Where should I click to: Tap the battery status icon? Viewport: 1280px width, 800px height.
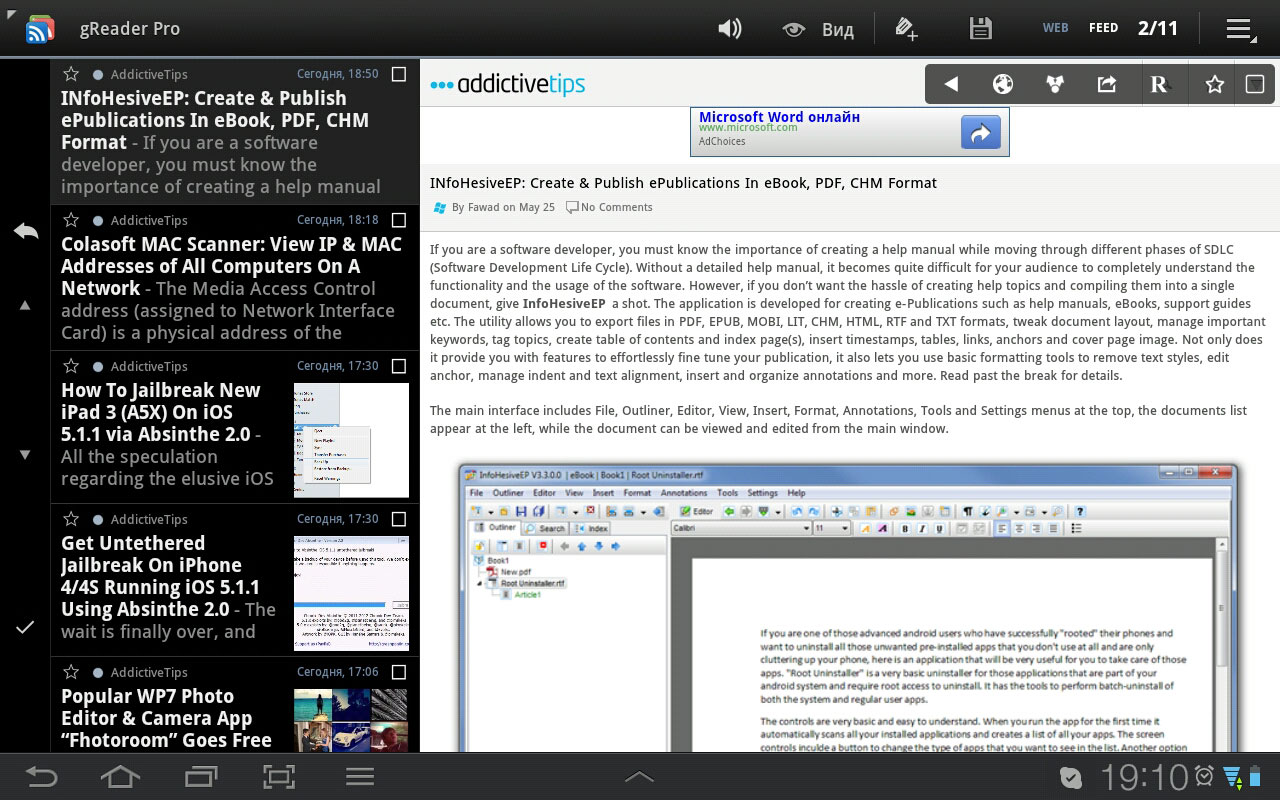pyautogui.click(x=1256, y=777)
